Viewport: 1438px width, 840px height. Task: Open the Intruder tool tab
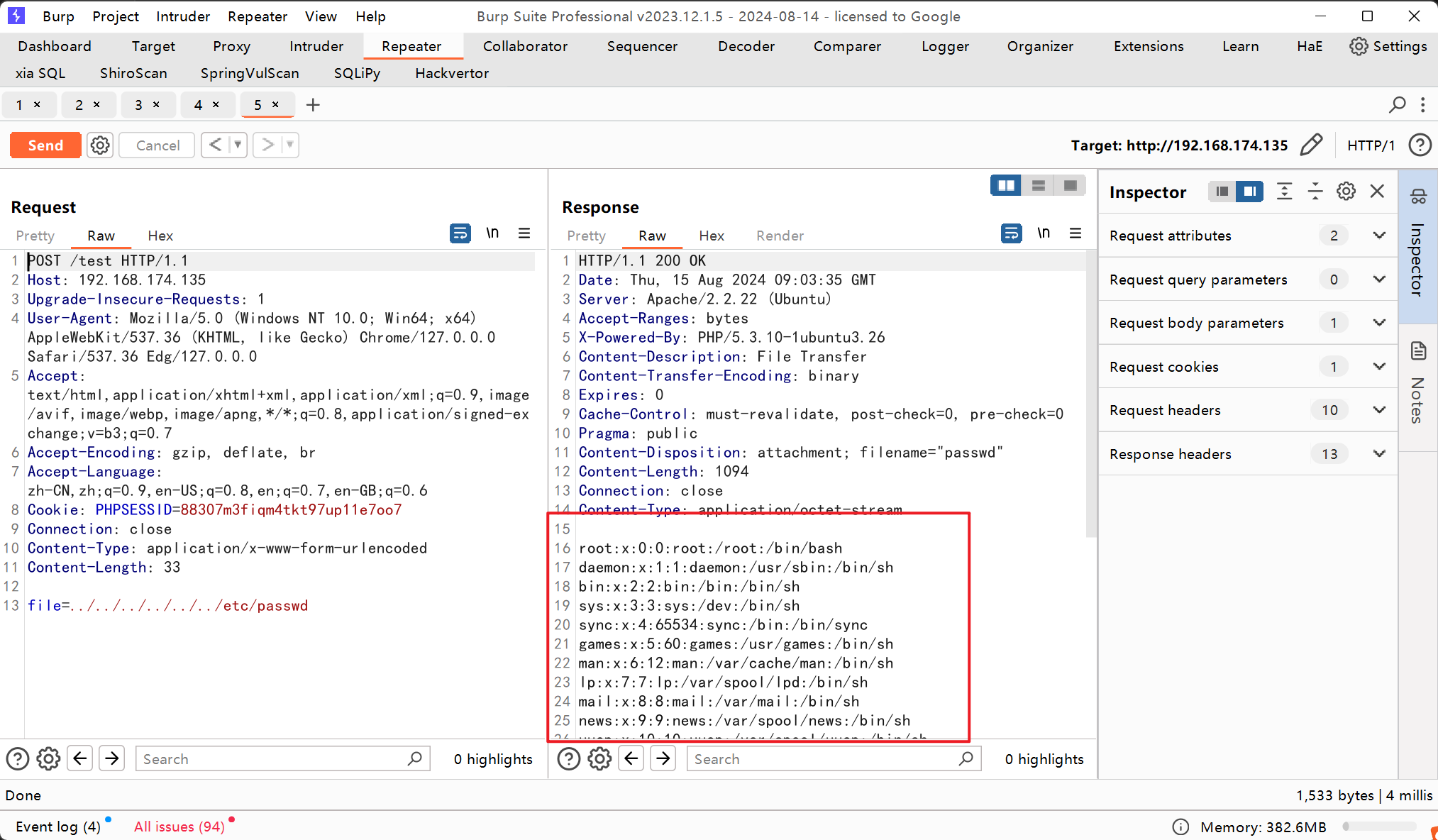(x=316, y=46)
